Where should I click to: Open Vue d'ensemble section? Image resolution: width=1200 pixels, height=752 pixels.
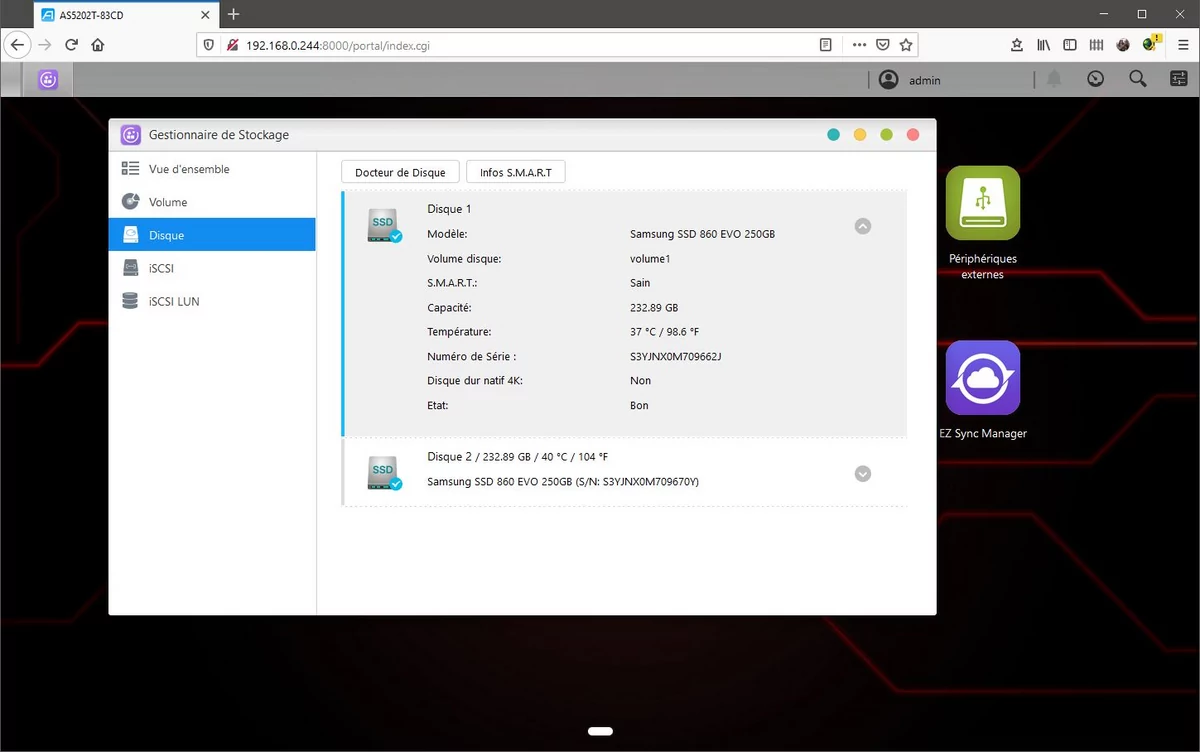click(212, 169)
